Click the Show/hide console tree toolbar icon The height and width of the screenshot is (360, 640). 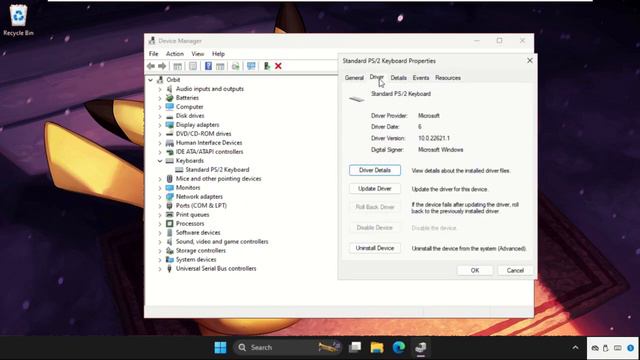click(178, 66)
